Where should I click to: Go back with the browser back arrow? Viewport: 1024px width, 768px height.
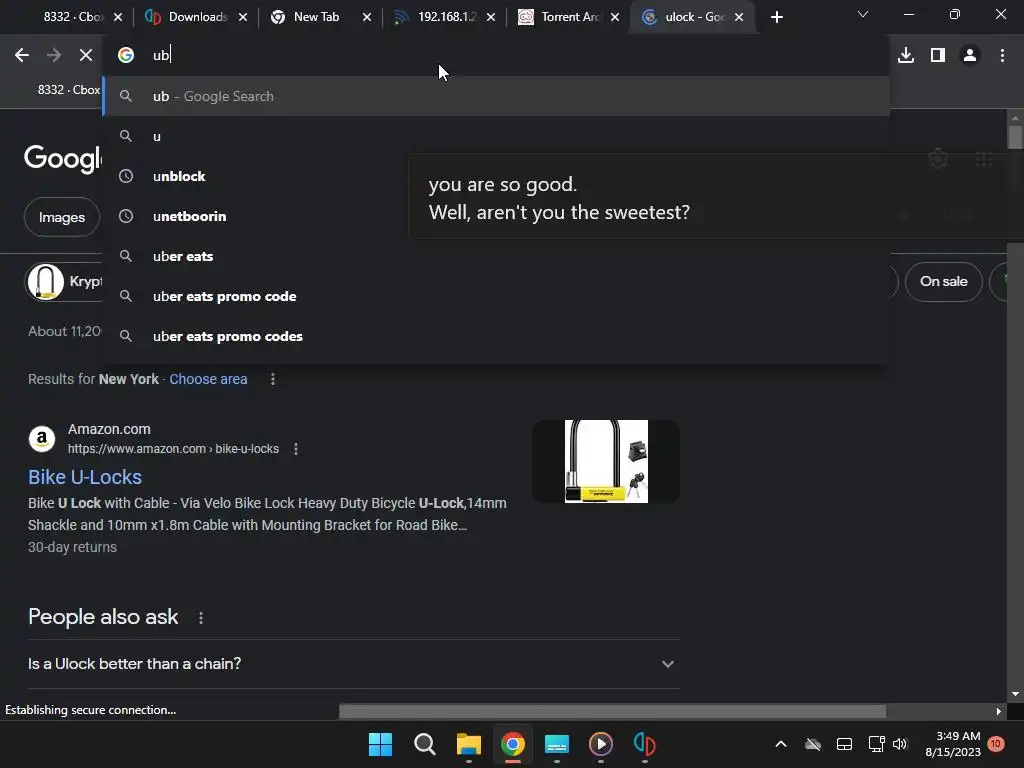pos(22,56)
